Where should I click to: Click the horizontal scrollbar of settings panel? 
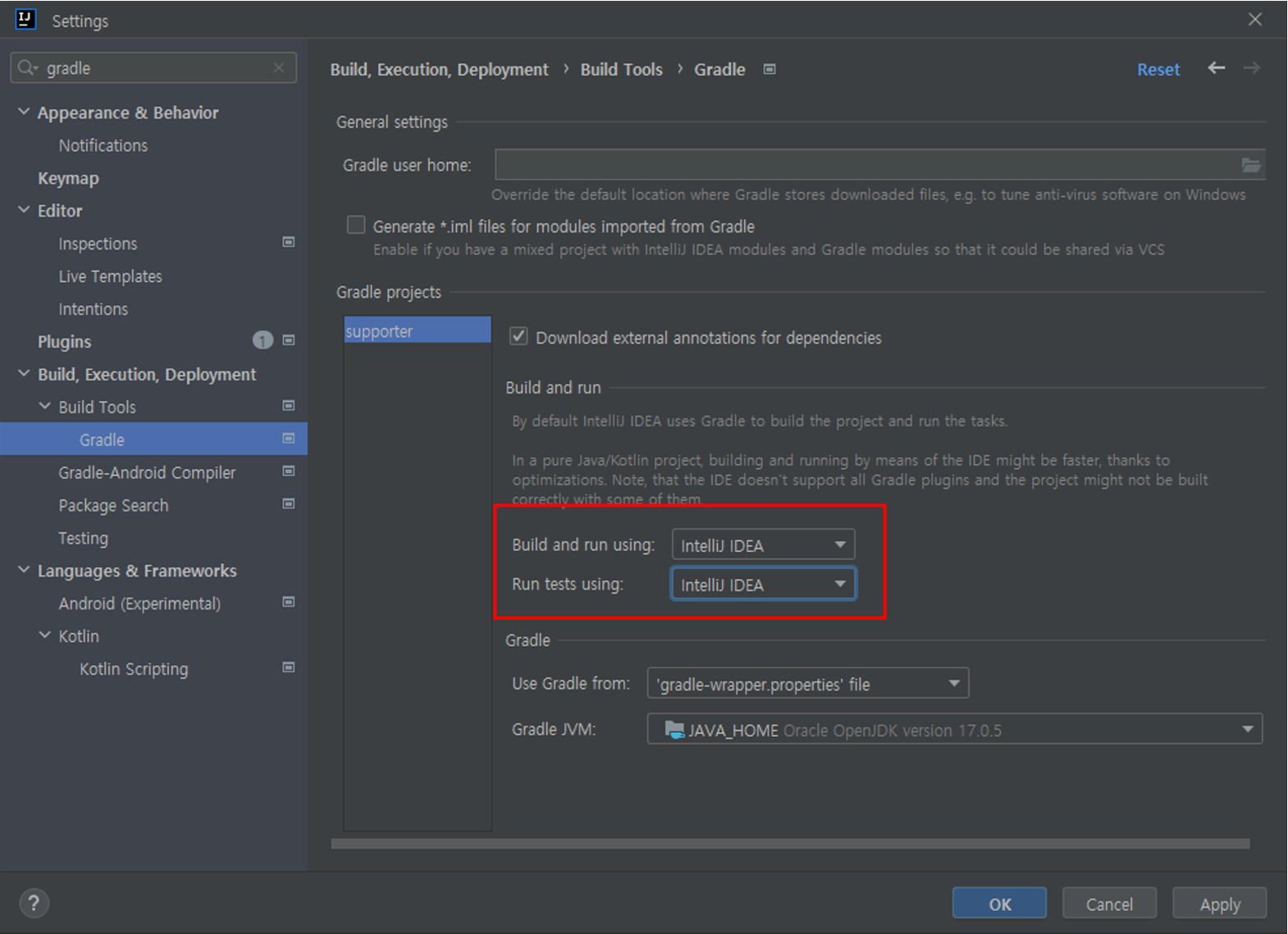click(790, 844)
